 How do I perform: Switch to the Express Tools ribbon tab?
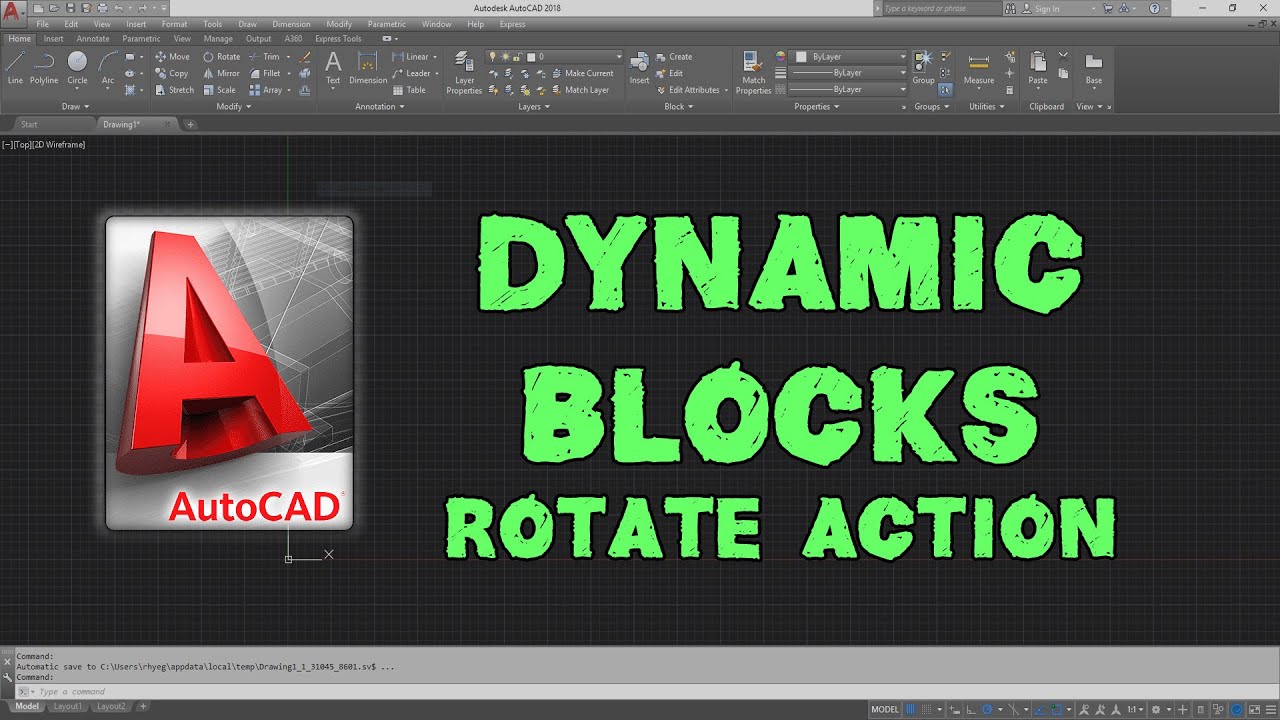point(338,39)
